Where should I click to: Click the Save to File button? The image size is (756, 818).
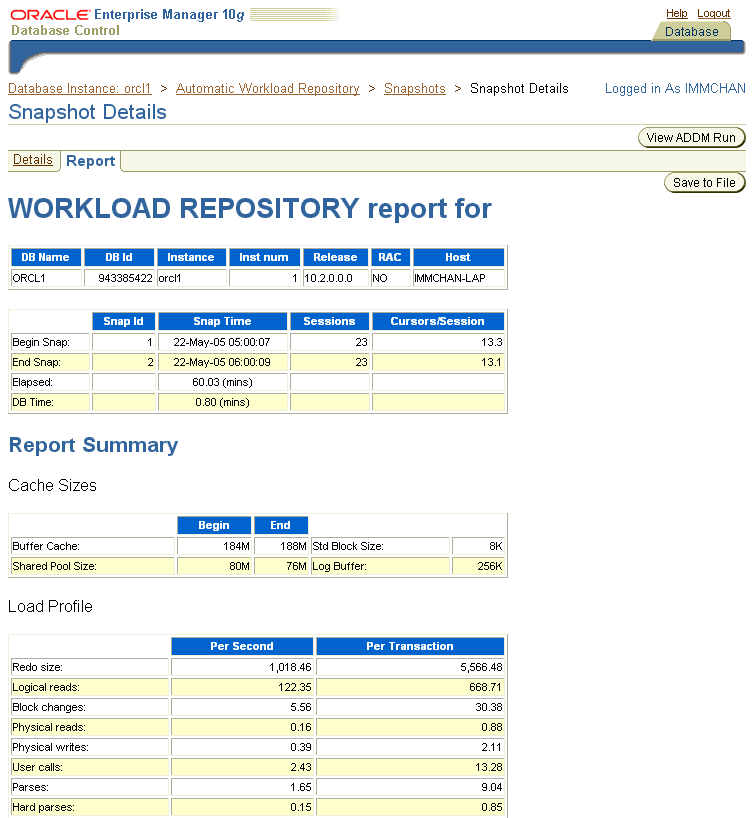point(704,183)
